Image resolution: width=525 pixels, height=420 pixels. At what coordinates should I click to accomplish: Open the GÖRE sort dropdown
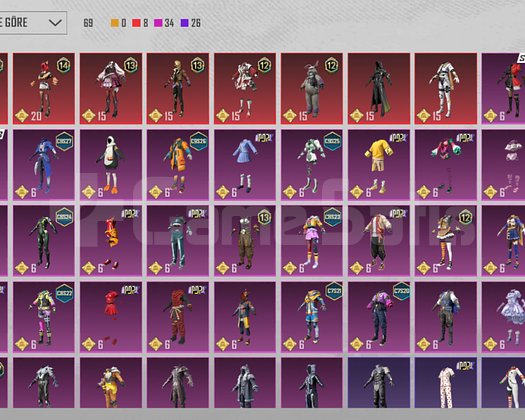33,23
